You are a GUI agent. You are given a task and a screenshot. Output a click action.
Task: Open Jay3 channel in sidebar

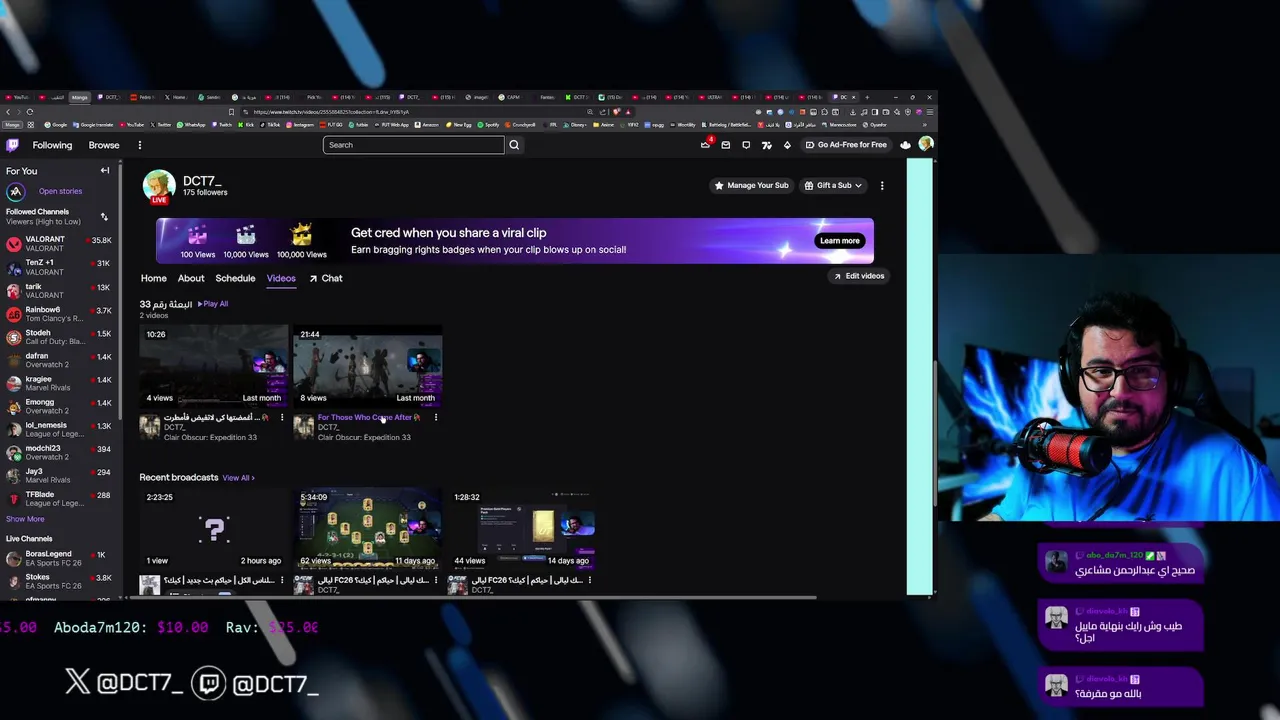[58, 475]
